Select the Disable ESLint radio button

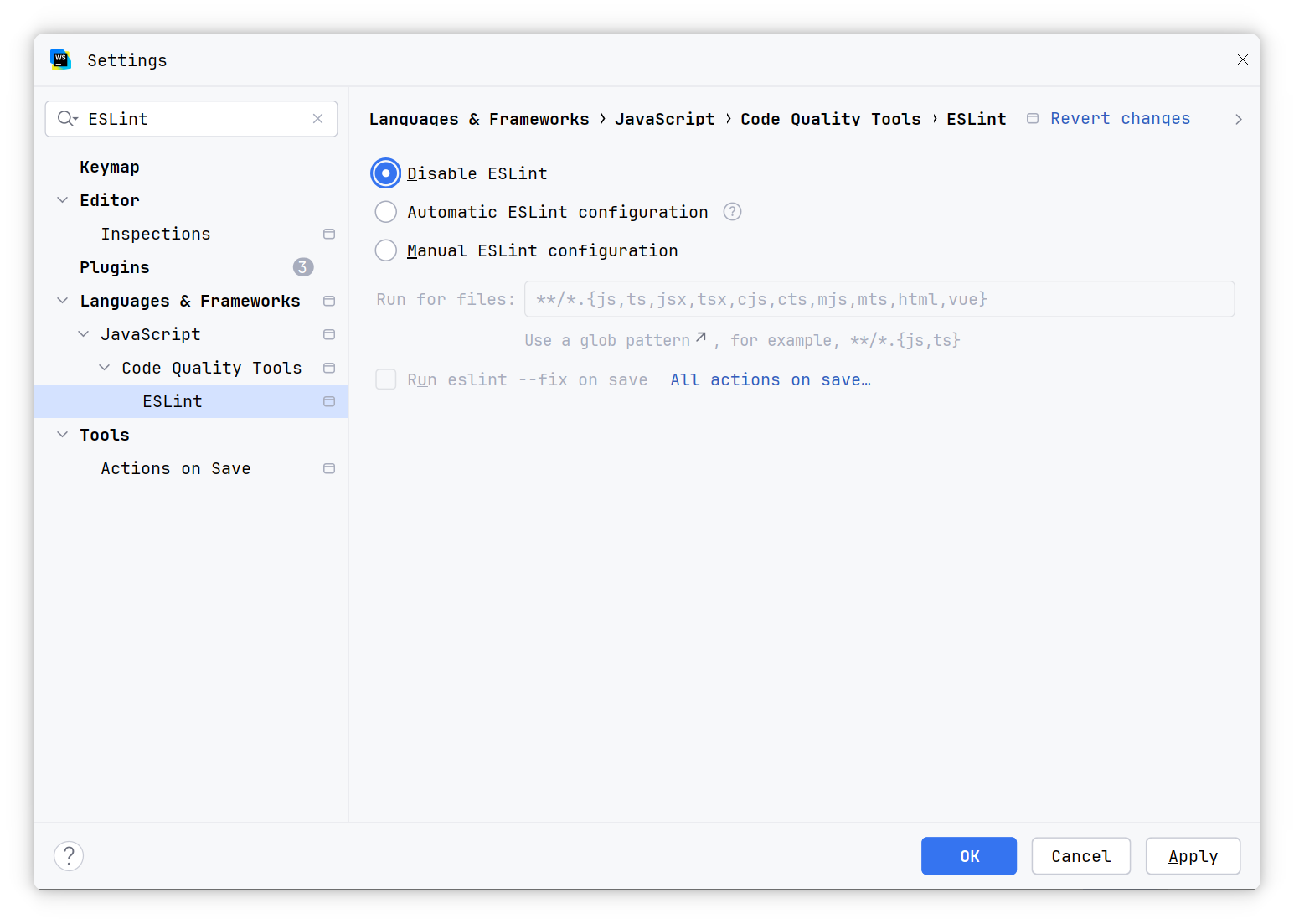tap(385, 173)
